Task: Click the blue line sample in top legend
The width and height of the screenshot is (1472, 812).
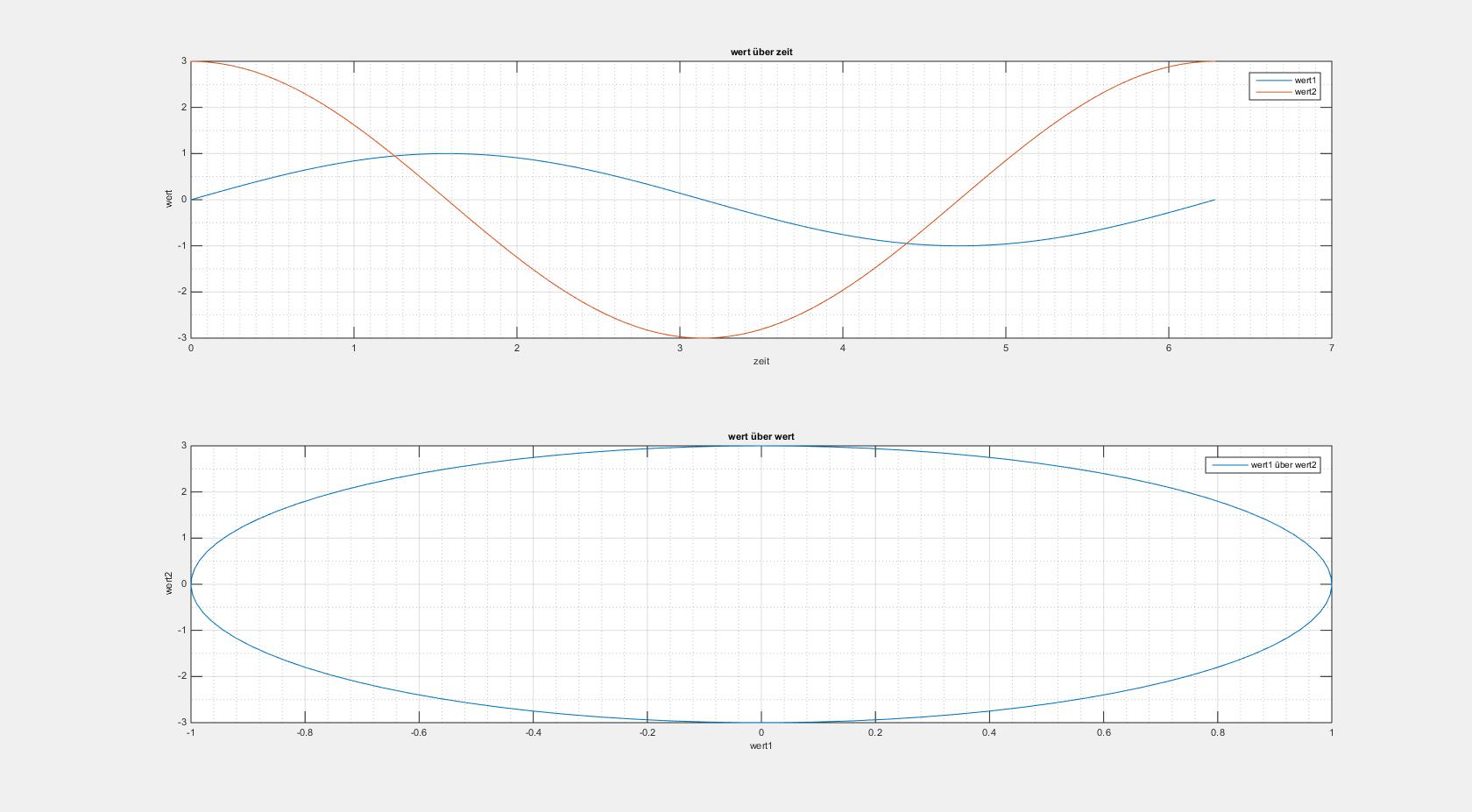Action: [1273, 81]
